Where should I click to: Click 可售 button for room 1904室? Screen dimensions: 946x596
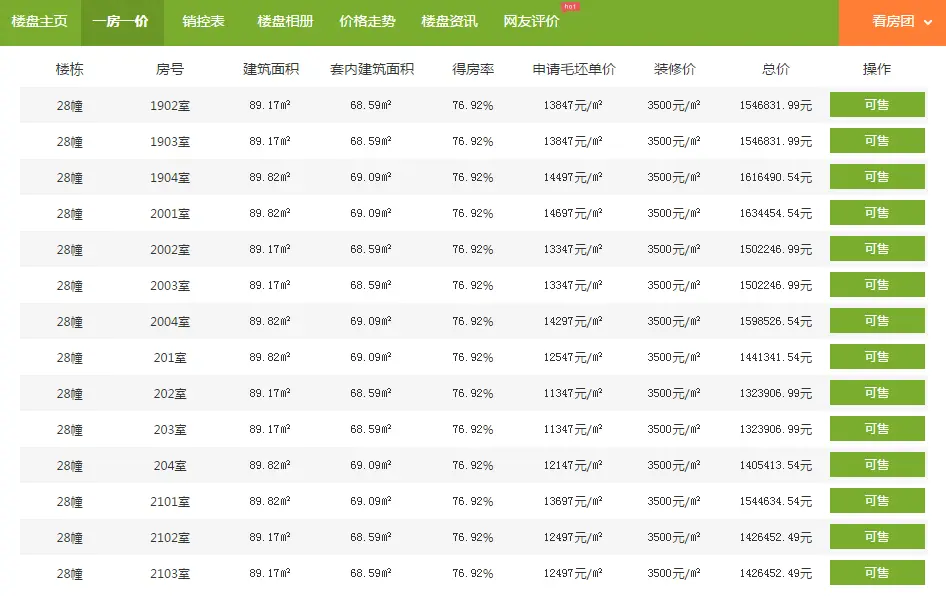(877, 177)
